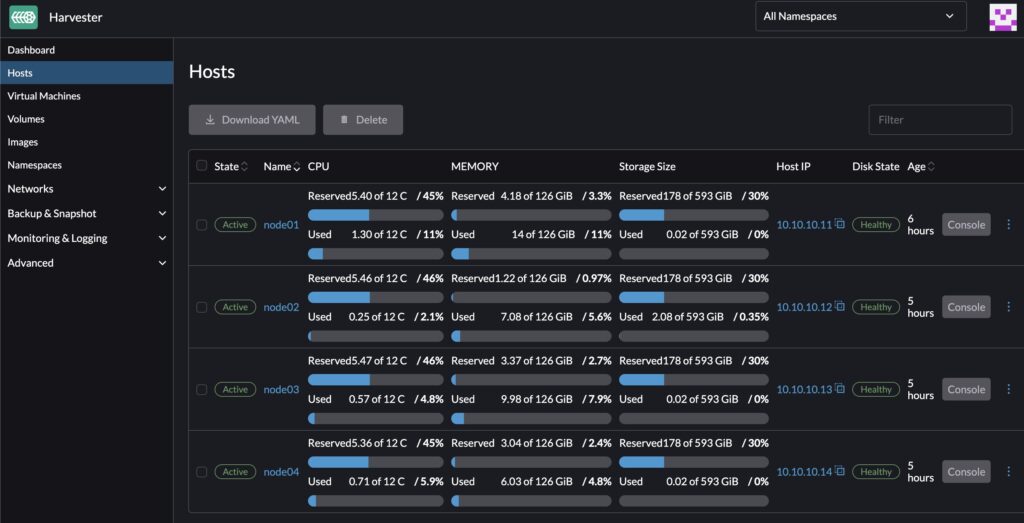Click the Download YAML button
This screenshot has height=523, width=1024.
coord(252,120)
